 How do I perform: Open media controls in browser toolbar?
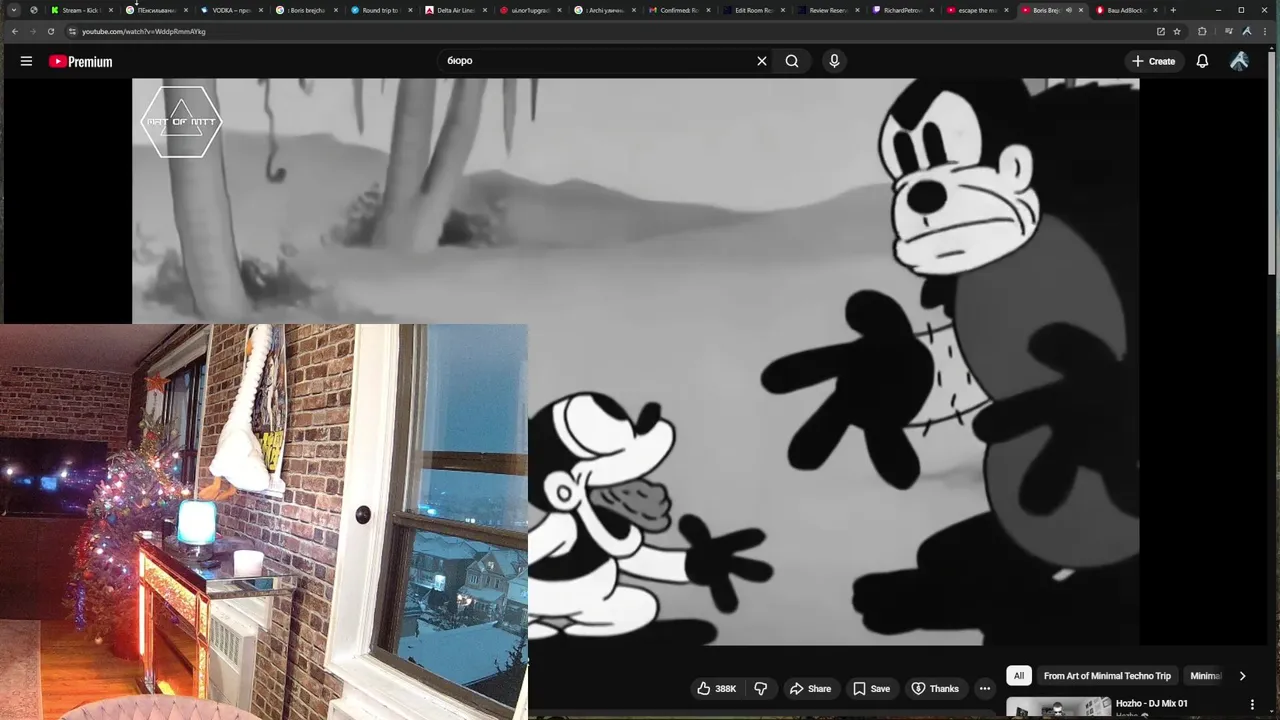pos(1229,31)
